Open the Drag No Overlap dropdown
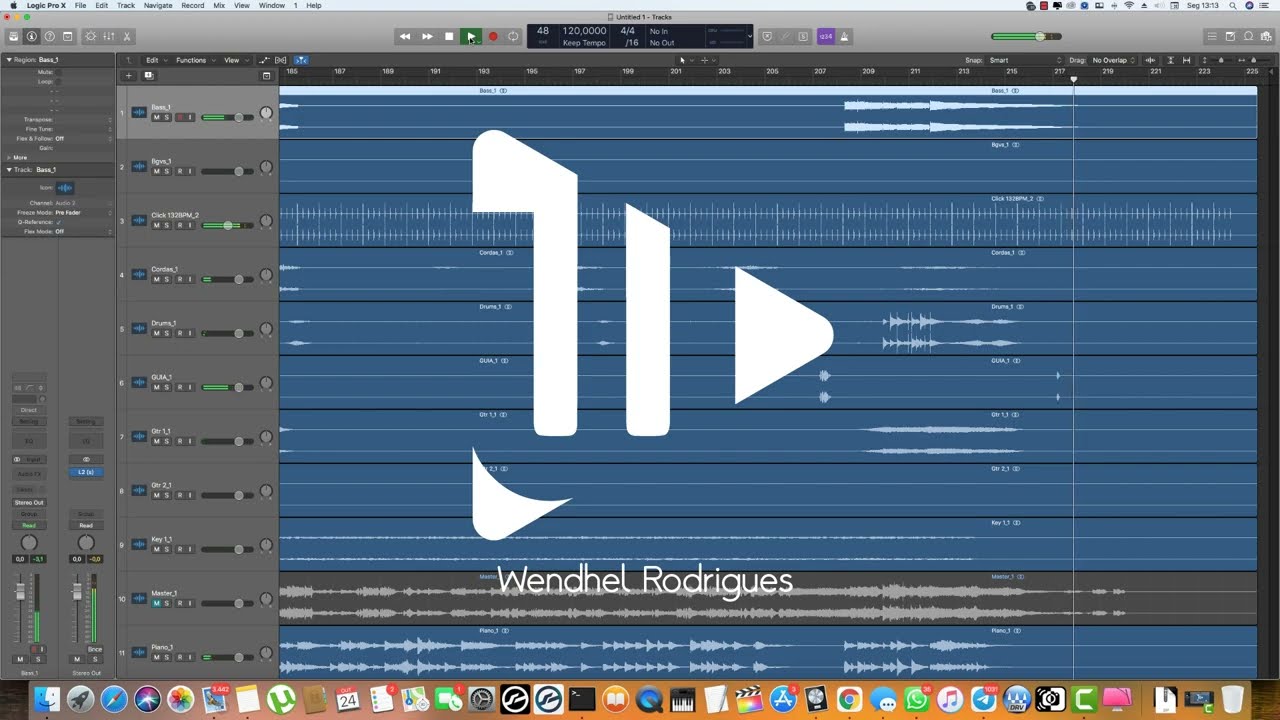 [1113, 60]
